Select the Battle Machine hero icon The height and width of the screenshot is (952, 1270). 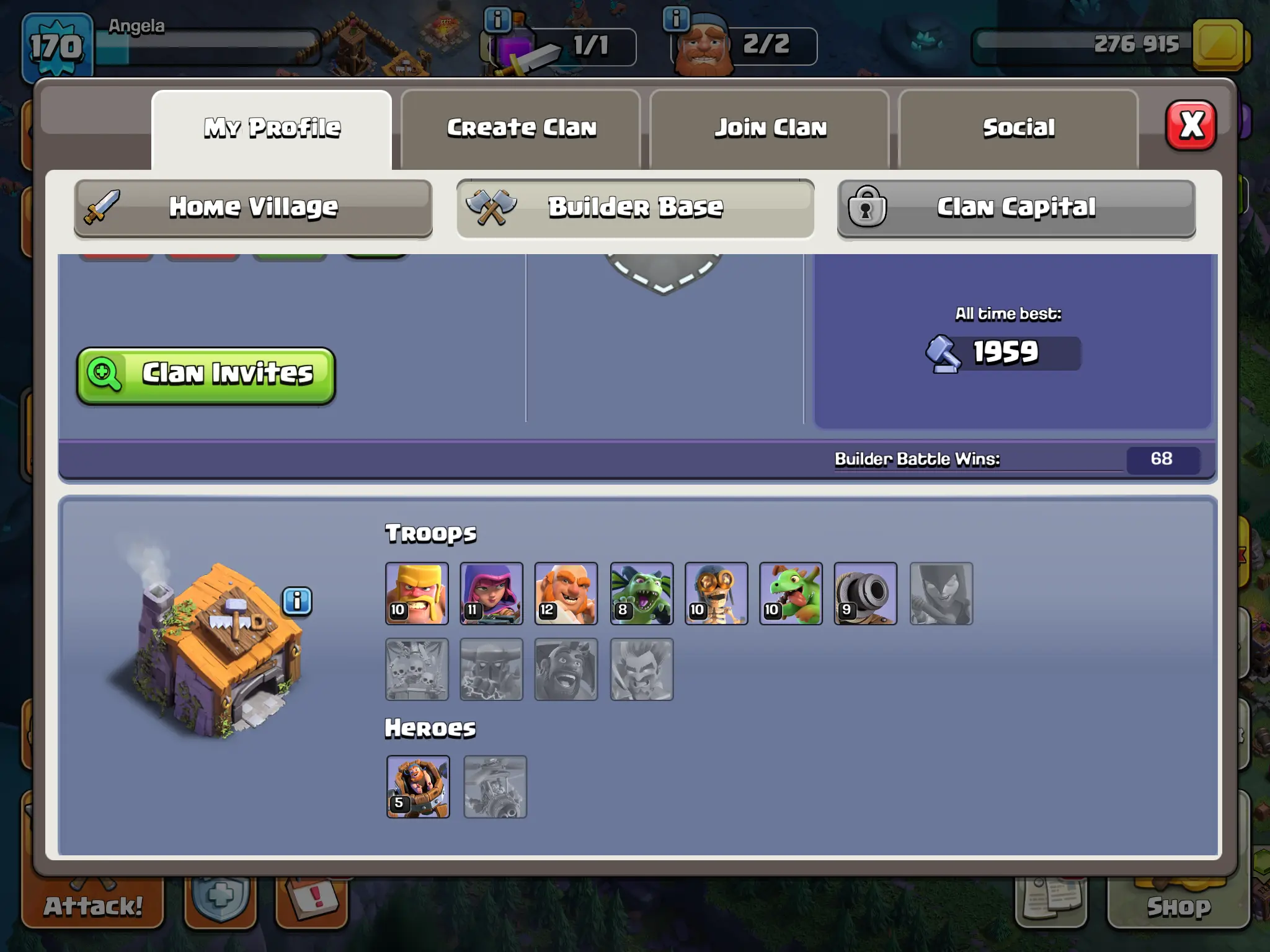[418, 787]
